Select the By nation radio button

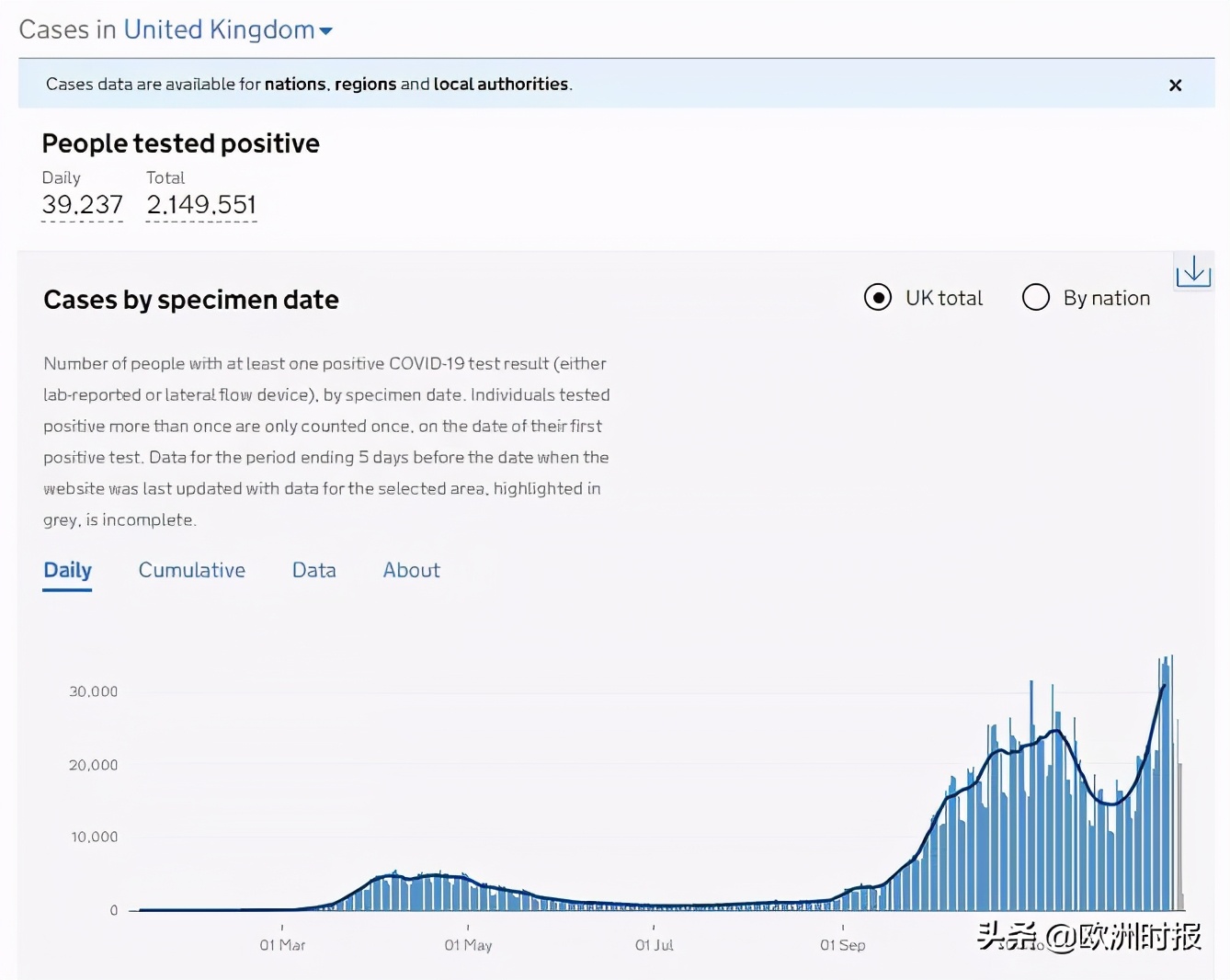[1036, 298]
